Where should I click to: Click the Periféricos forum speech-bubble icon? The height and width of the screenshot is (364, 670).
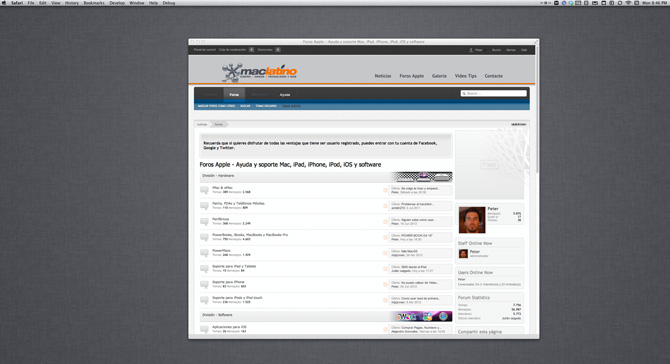tap(204, 221)
